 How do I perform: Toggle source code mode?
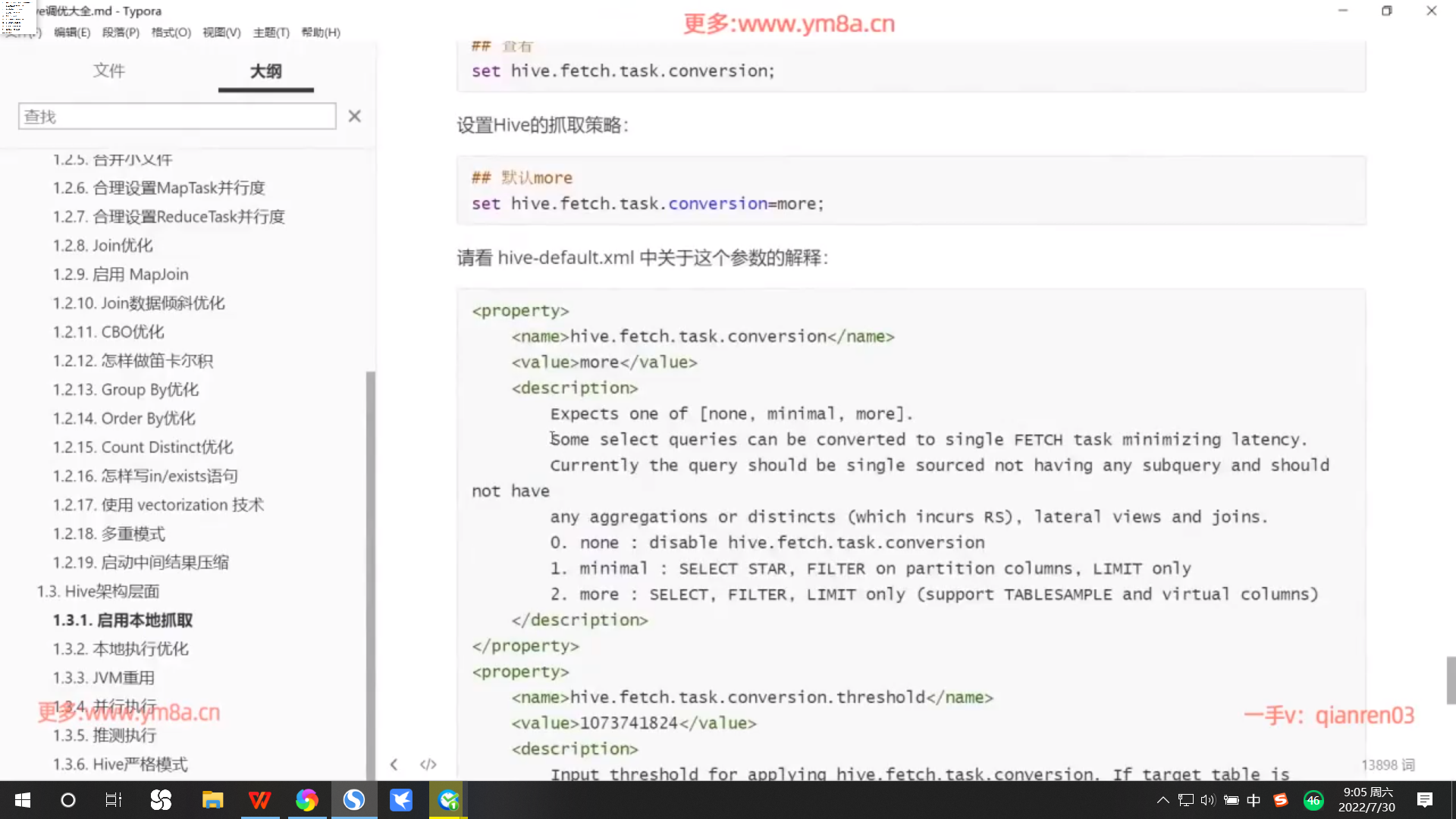pos(428,764)
